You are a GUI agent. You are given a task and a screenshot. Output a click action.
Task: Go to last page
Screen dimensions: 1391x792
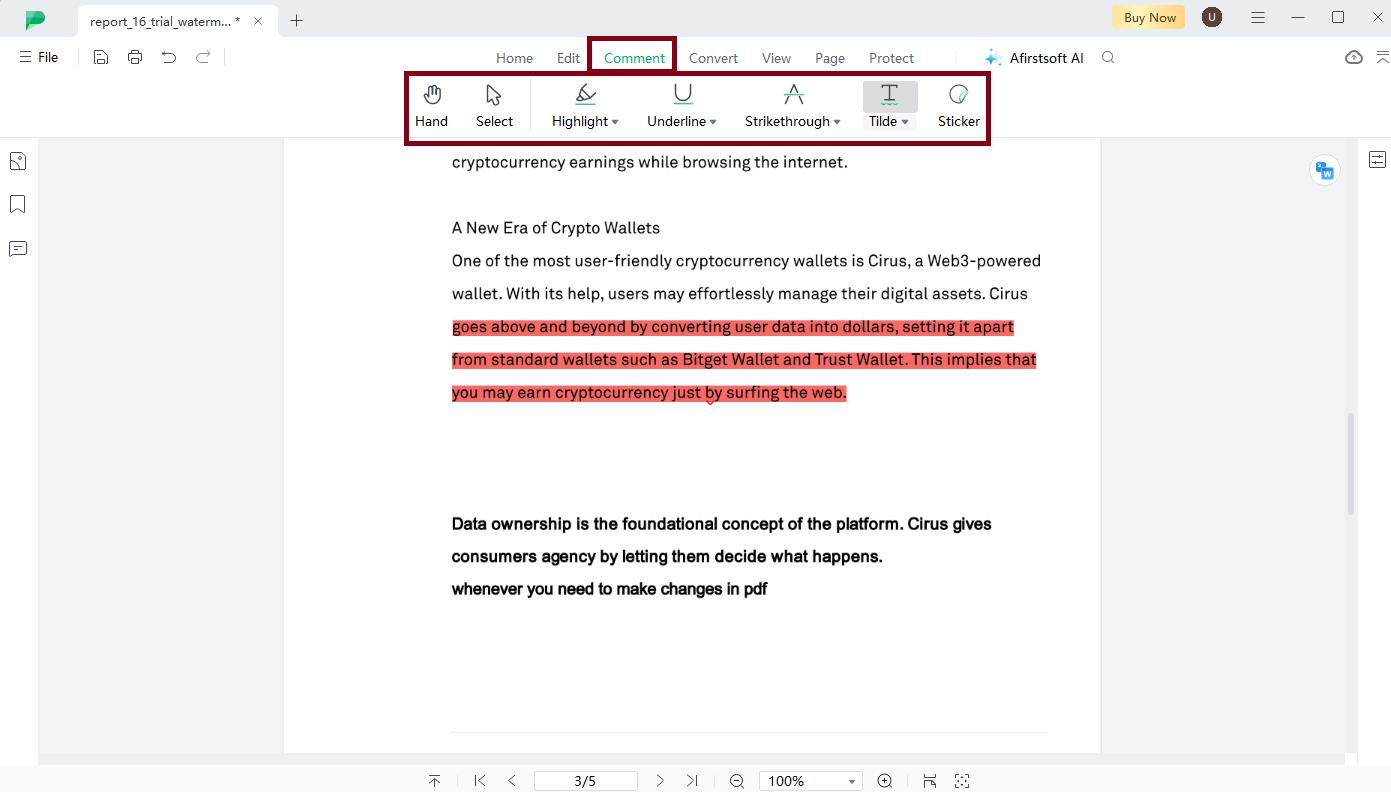coord(692,781)
